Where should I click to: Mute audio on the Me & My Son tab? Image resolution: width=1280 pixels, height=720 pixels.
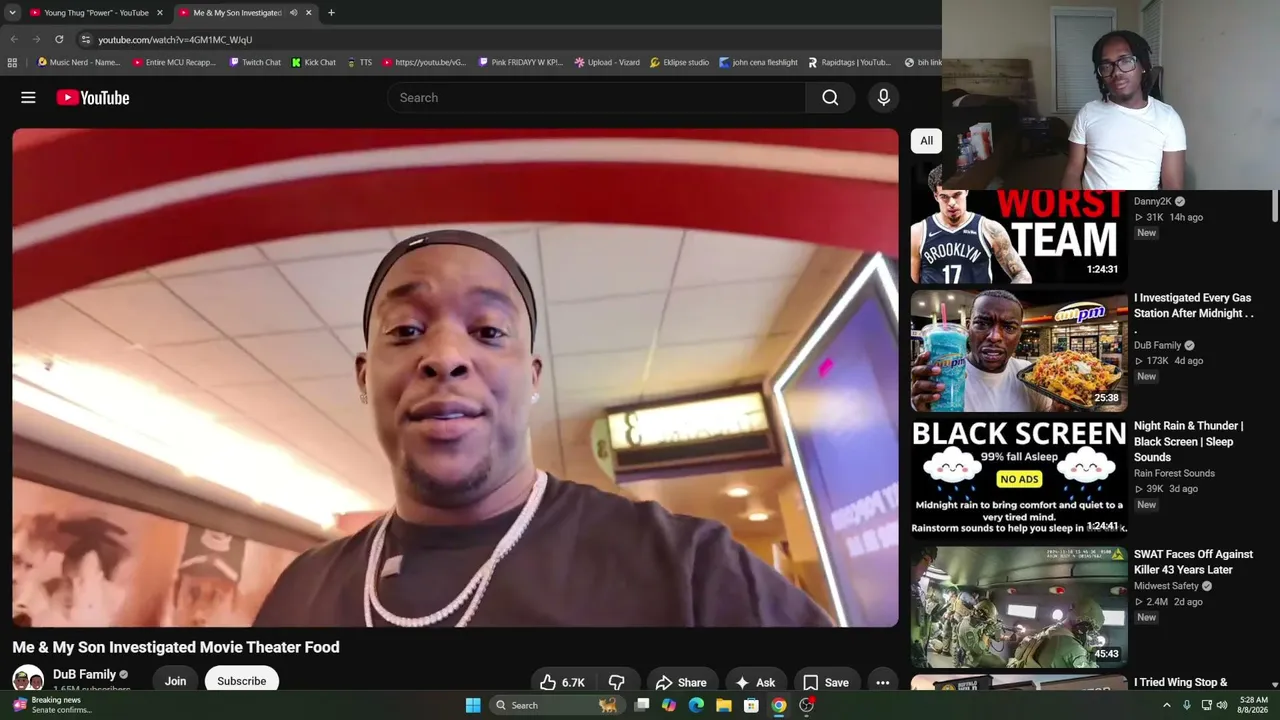293,13
